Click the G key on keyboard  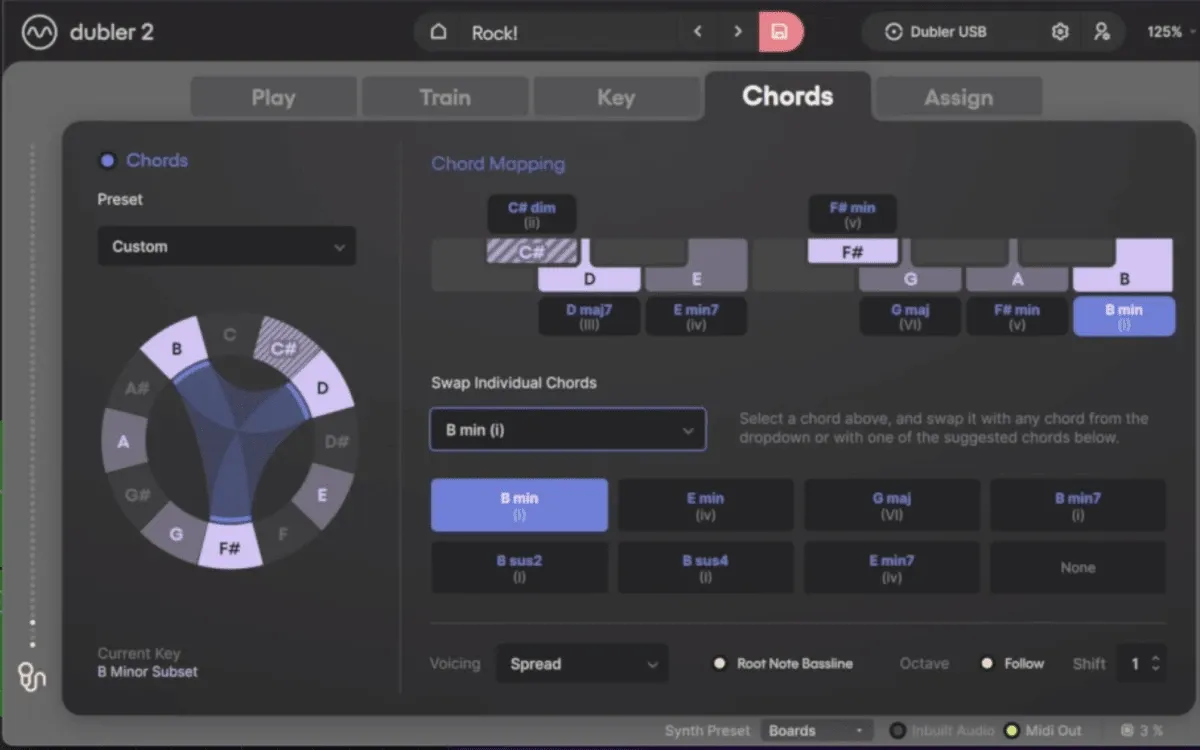click(x=911, y=279)
